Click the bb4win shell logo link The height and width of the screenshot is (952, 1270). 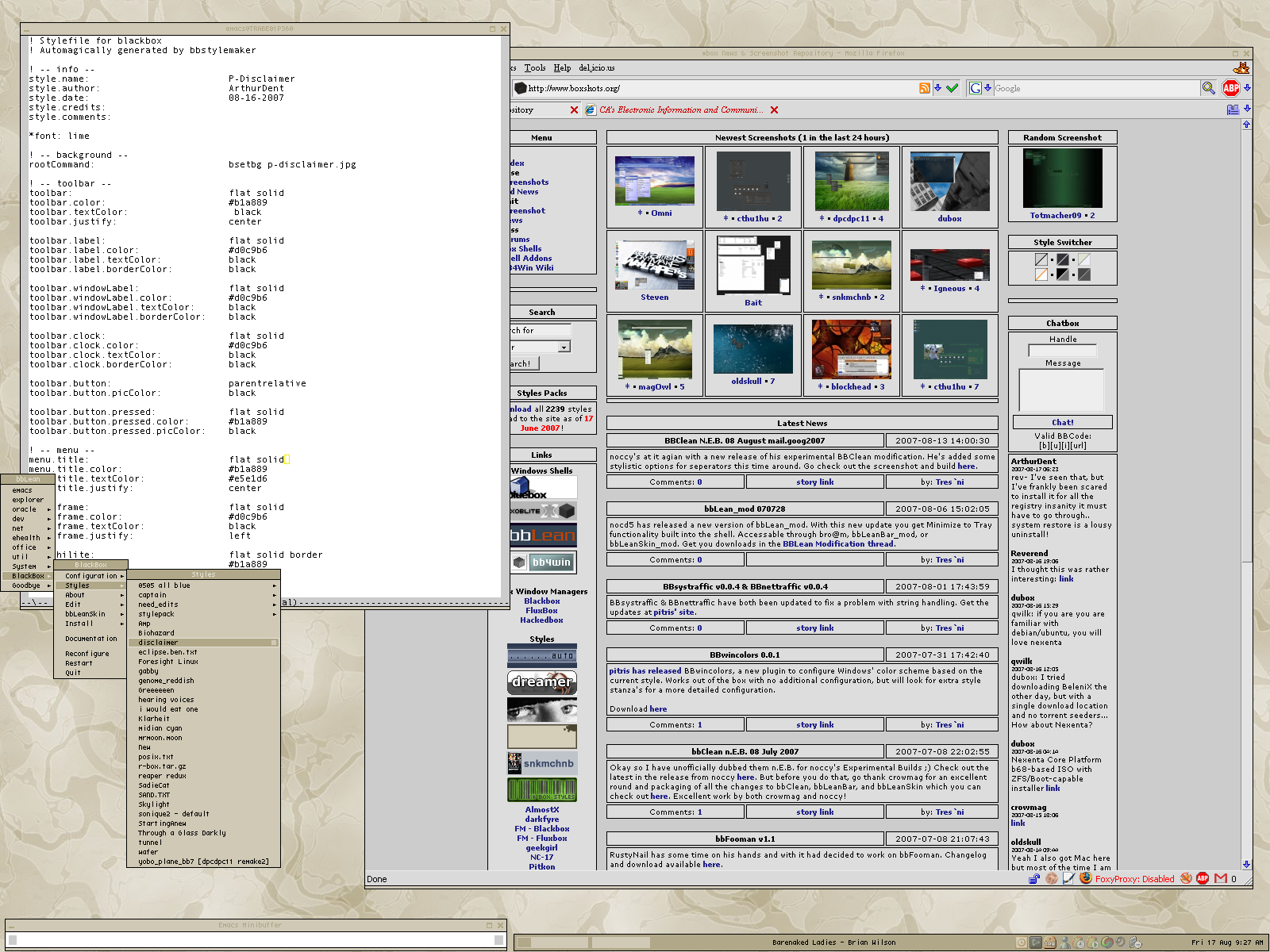[x=543, y=562]
